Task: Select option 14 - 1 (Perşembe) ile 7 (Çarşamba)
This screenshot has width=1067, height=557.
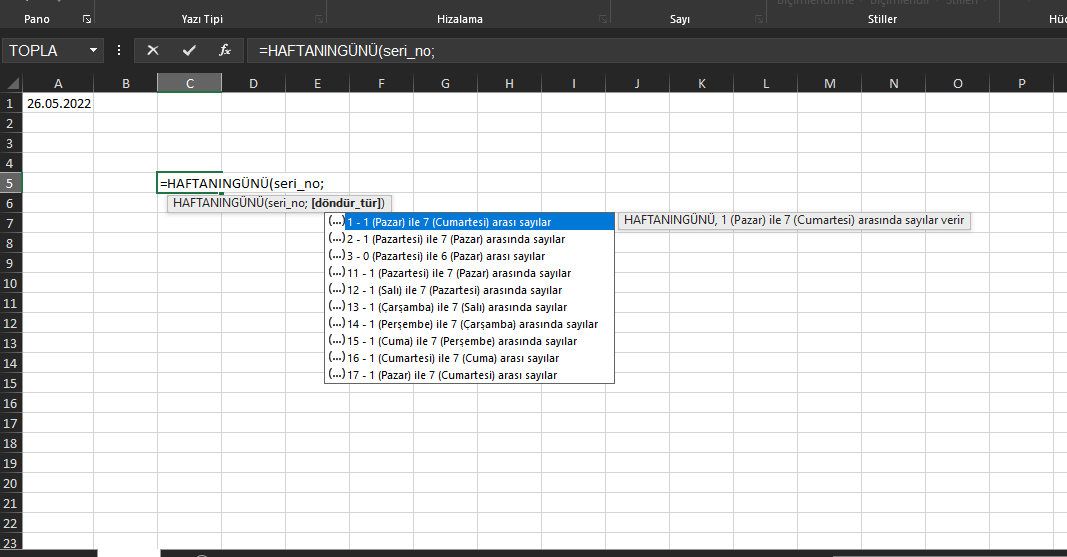Action: pos(470,324)
